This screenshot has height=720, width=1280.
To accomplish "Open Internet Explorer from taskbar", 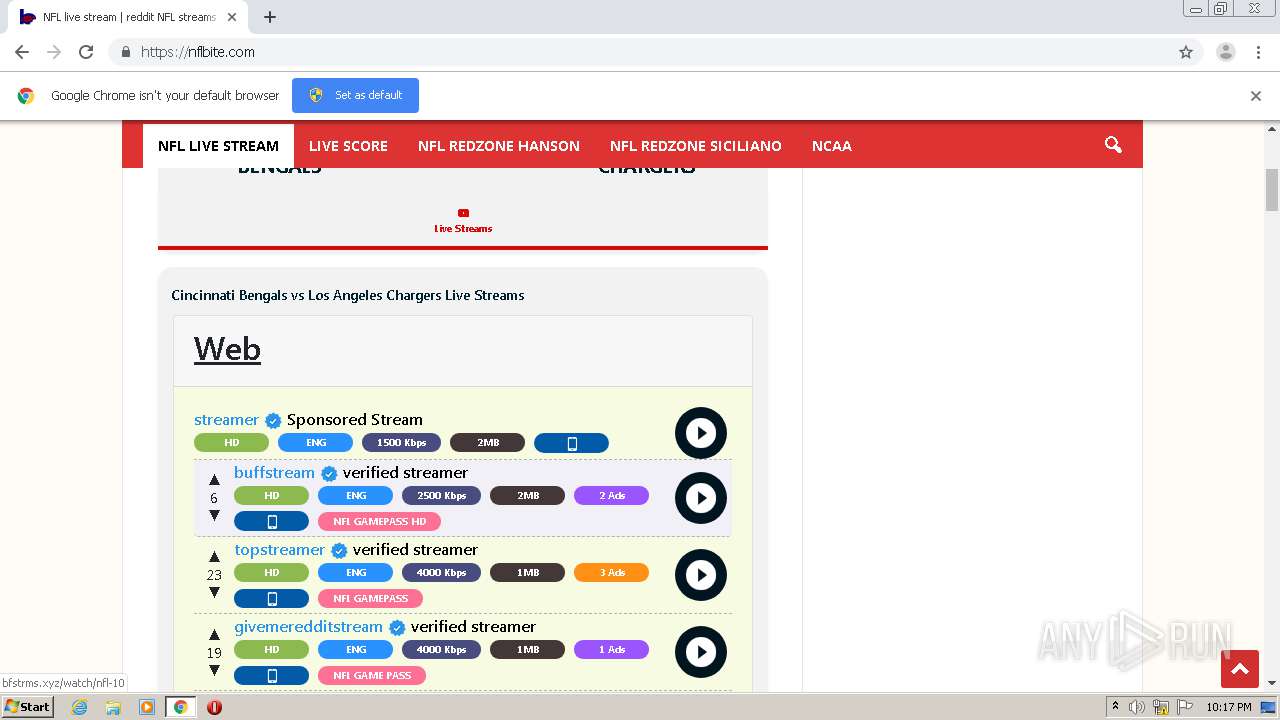I will click(x=80, y=707).
